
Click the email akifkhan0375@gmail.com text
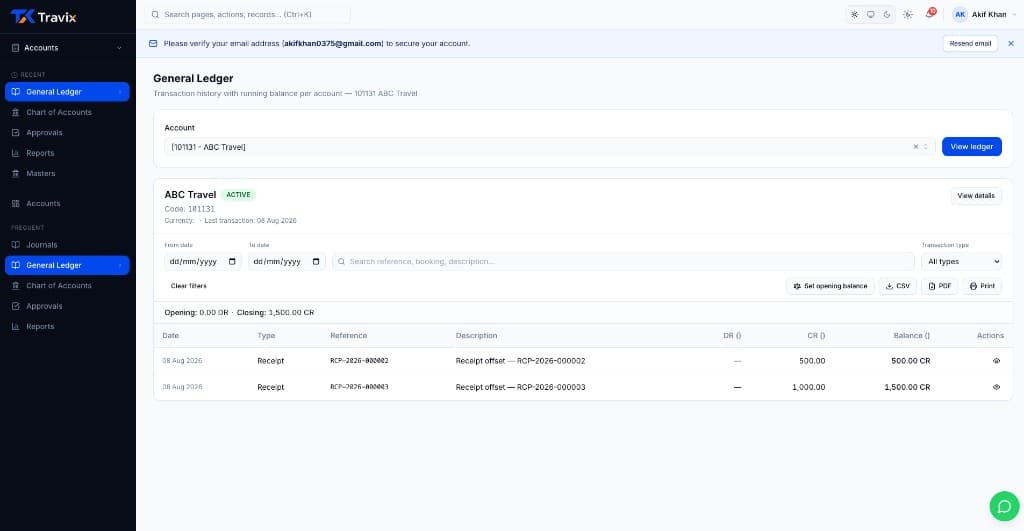333,44
